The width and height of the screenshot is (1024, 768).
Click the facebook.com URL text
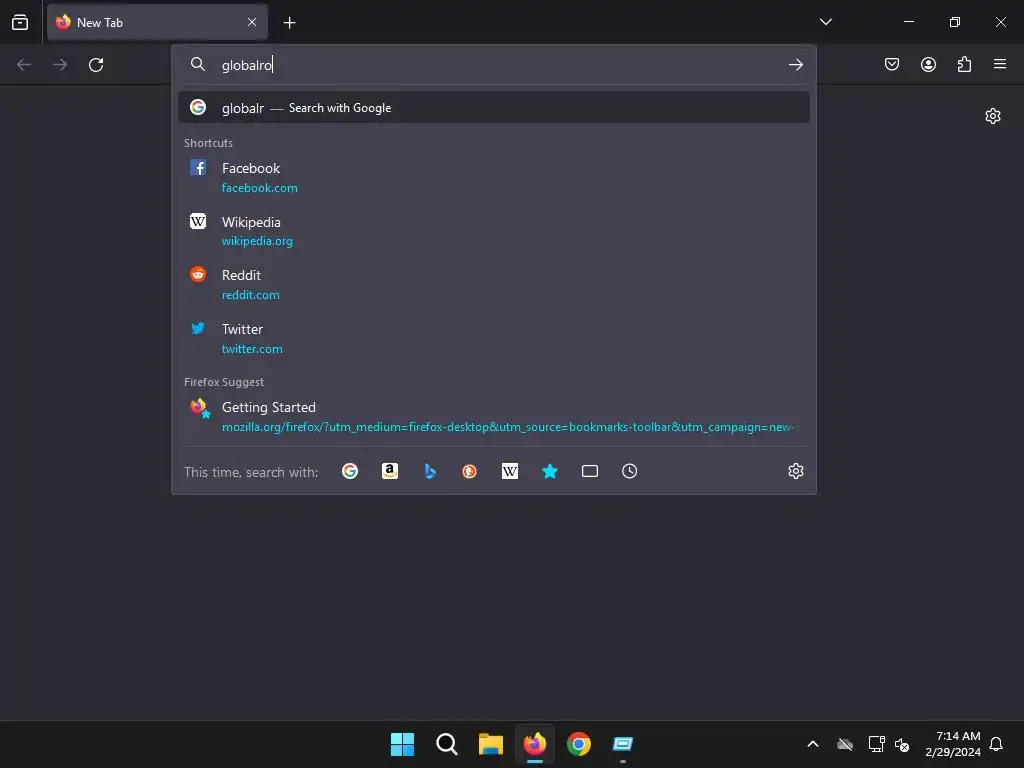tap(259, 188)
